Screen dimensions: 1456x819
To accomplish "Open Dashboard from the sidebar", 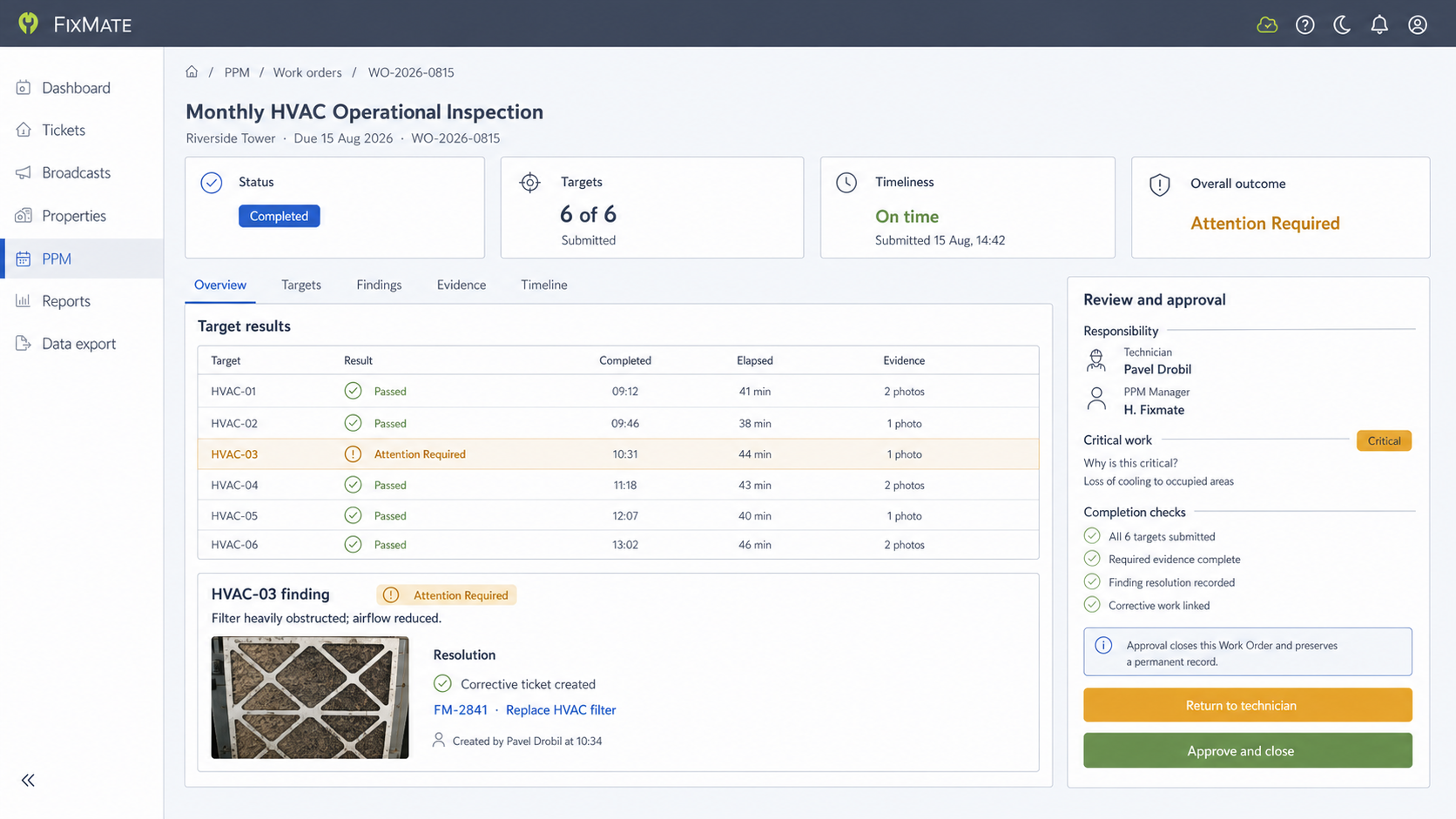I will click(x=82, y=87).
